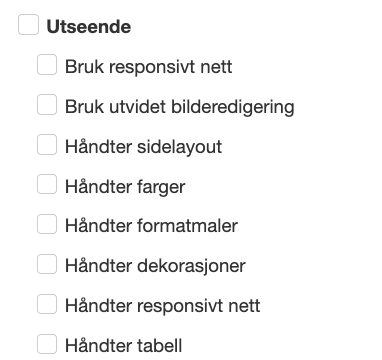This screenshot has width=382, height=360.
Task: Click the bold Utseende heading text
Action: click(x=89, y=27)
